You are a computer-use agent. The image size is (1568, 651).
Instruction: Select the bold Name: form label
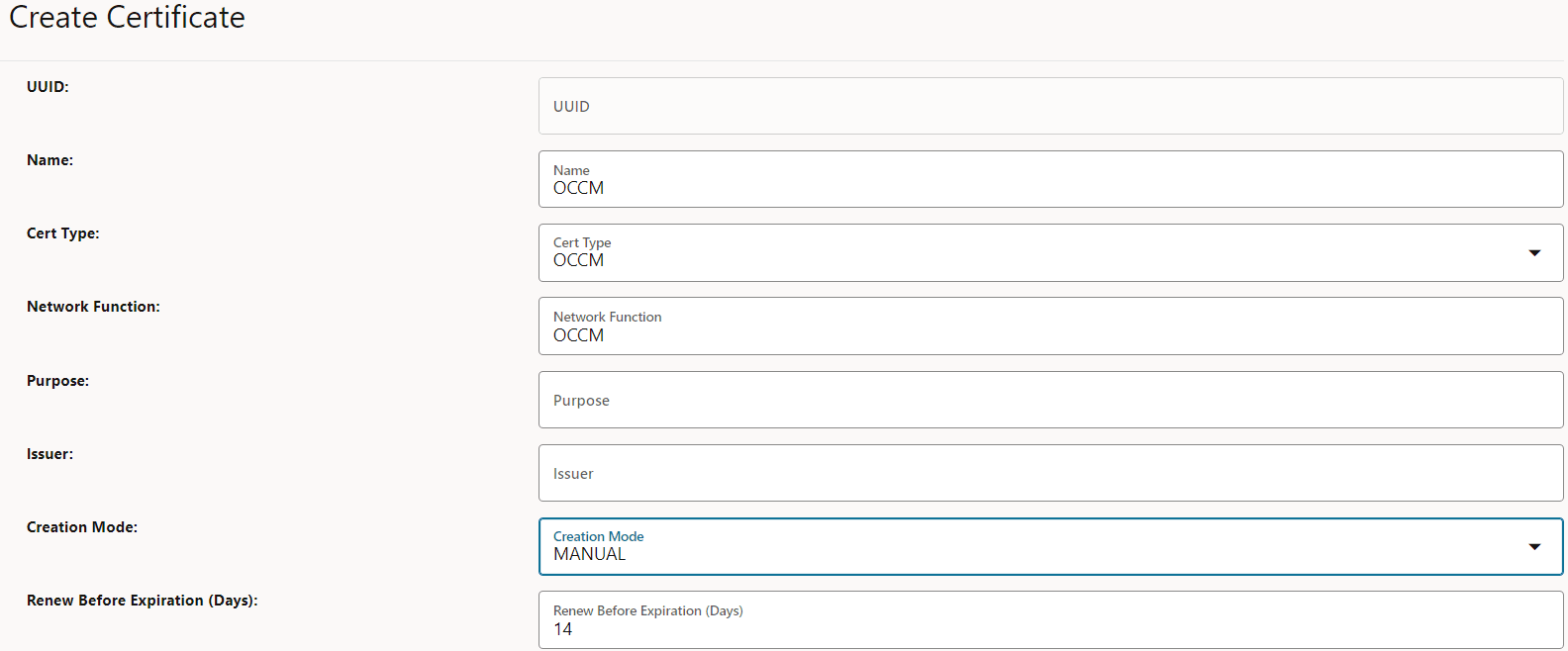click(49, 160)
